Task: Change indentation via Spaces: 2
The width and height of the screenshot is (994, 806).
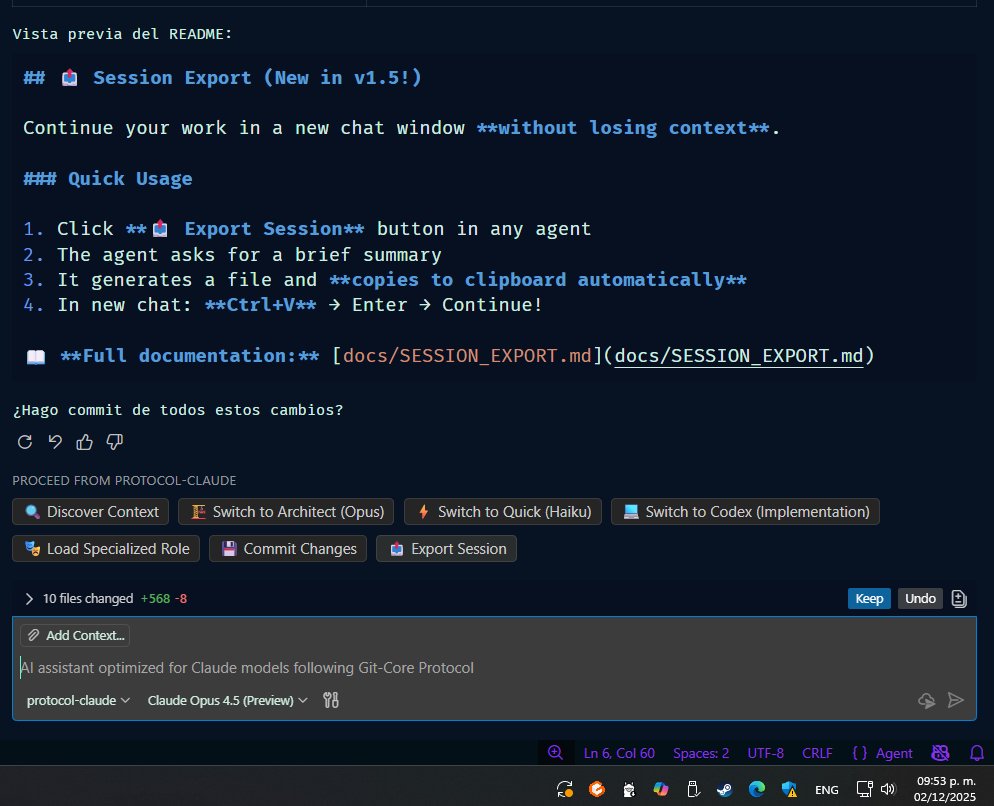Action: (x=701, y=753)
